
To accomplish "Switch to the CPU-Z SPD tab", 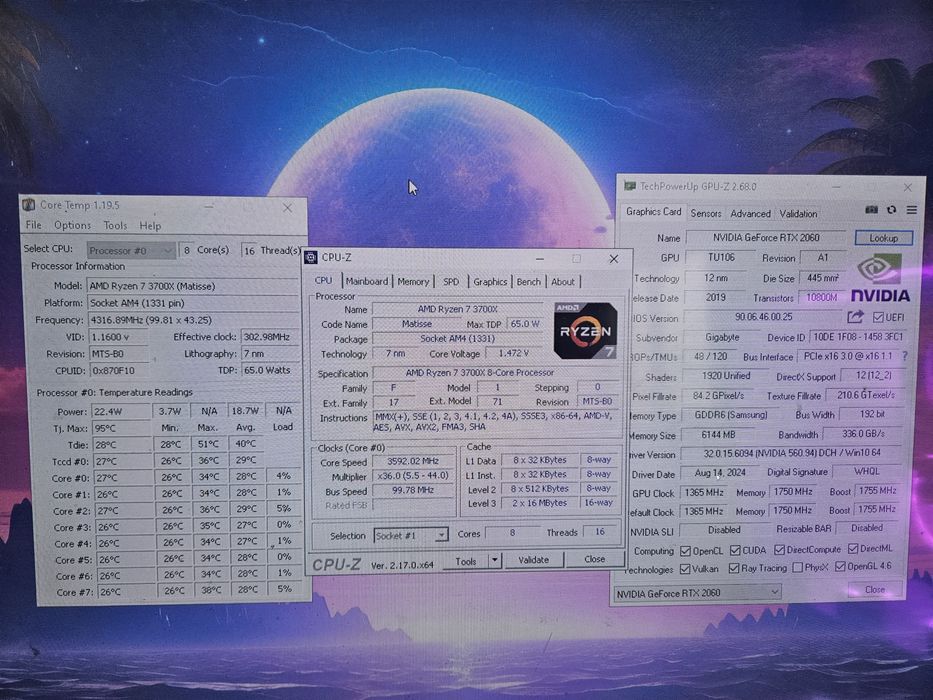I will (x=451, y=281).
